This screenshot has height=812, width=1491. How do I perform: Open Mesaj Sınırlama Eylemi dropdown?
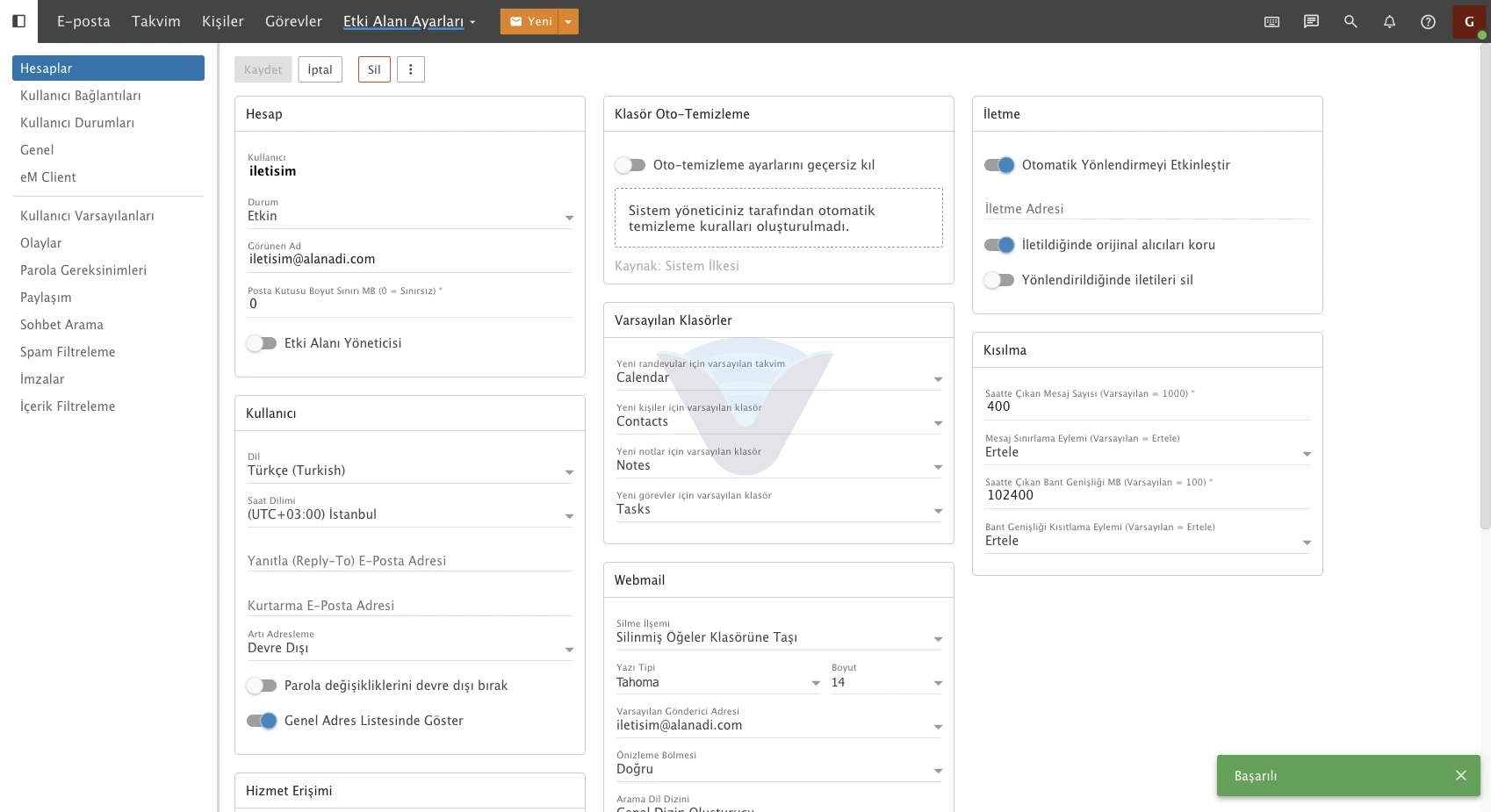tap(1148, 452)
